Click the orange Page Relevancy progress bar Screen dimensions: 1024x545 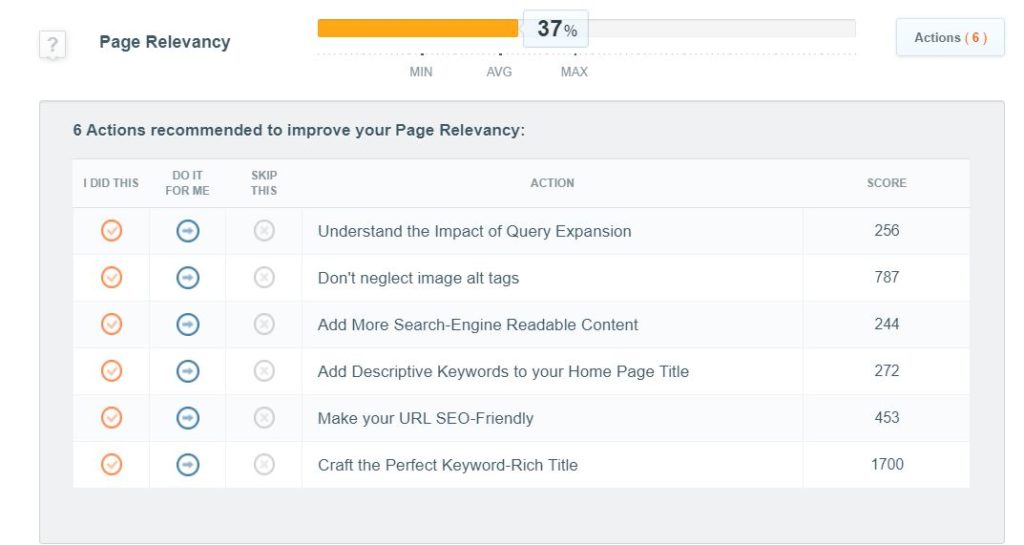[x=418, y=28]
